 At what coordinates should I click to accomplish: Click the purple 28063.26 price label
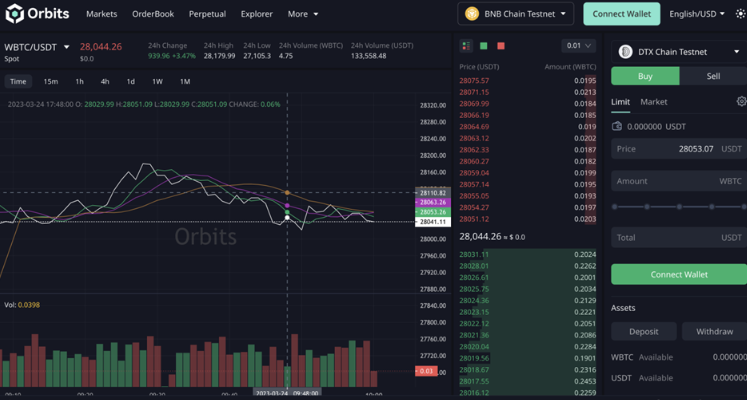[433, 202]
